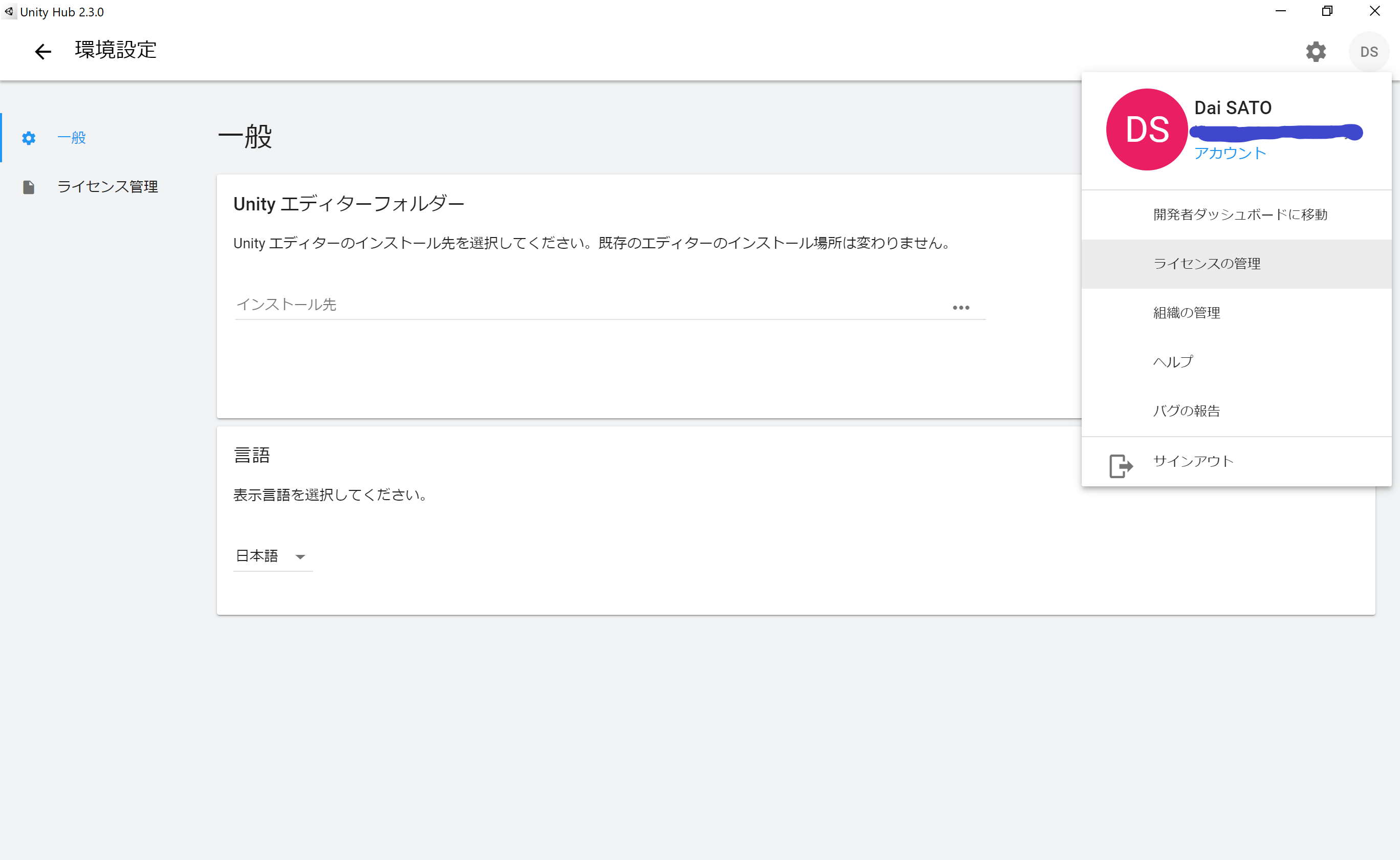
Task: Click the document icon for ライセンス管理
Action: coord(29,187)
